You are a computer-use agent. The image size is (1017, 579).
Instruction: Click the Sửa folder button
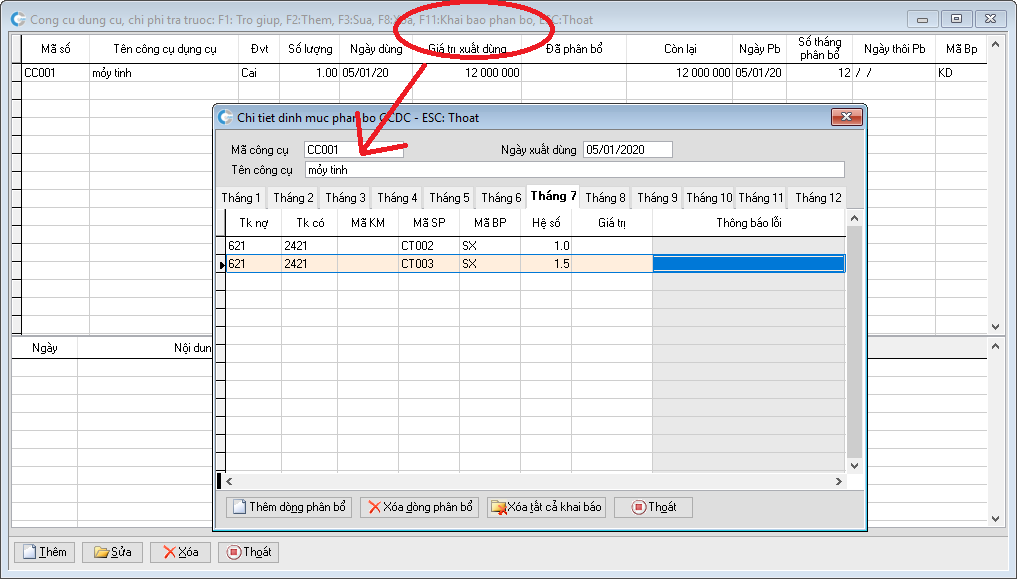[112, 552]
